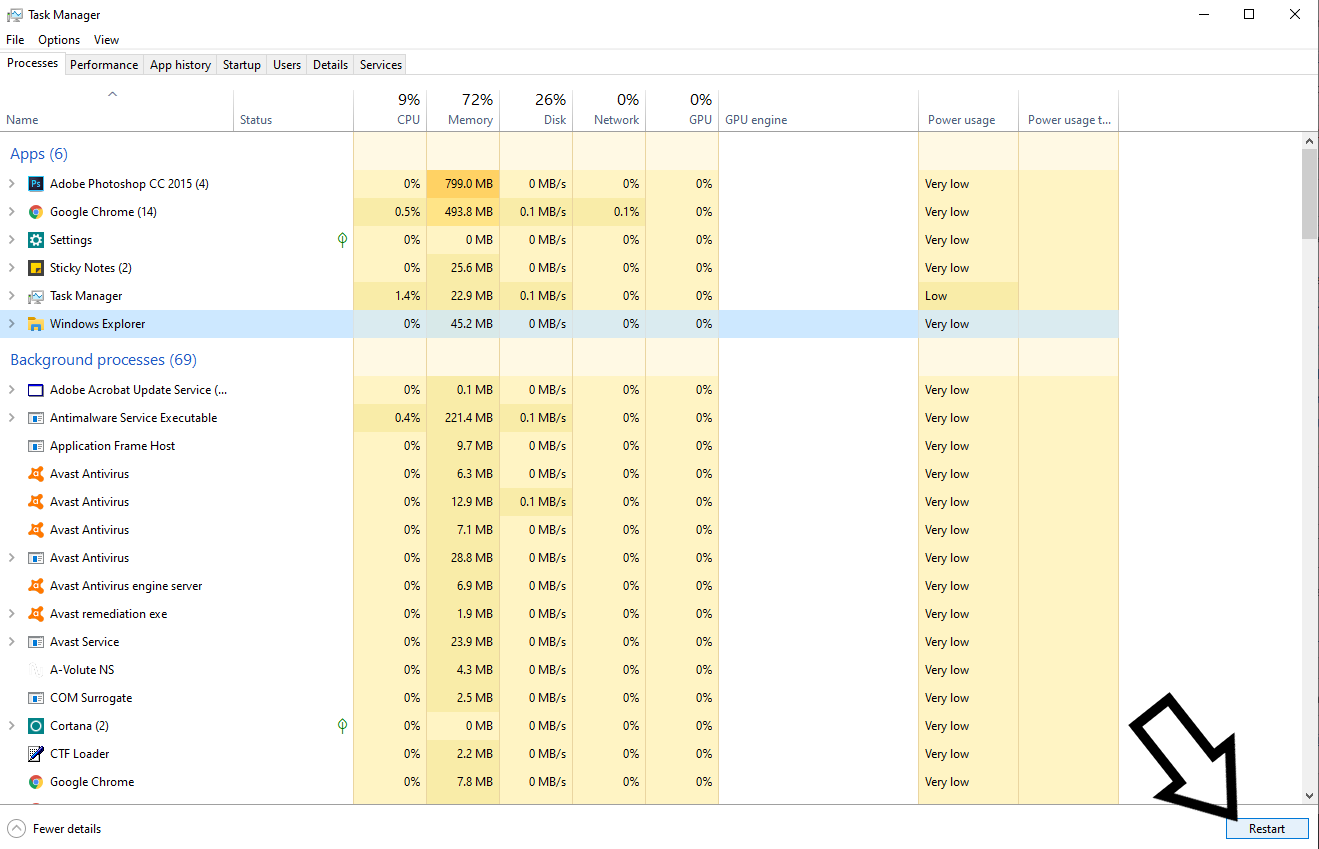Screen dimensions: 1319x849
Task: Click the green leaf status icon for Cortana
Action: tap(342, 726)
